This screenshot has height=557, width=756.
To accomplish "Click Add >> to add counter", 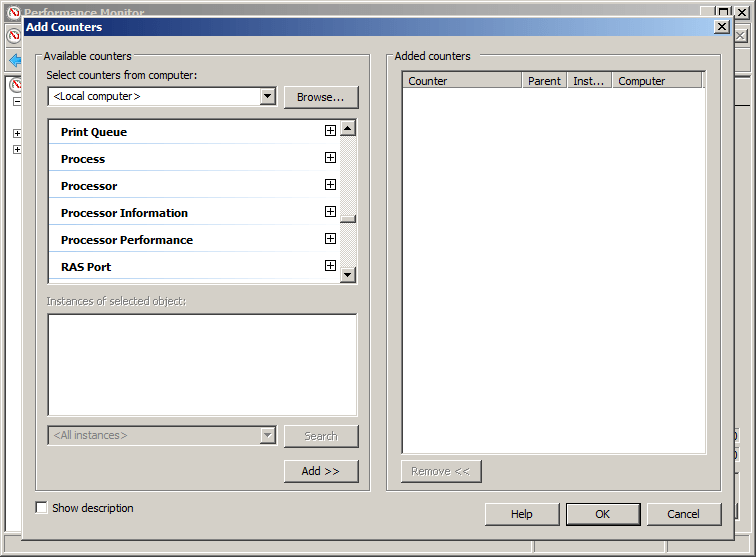I will pyautogui.click(x=321, y=471).
